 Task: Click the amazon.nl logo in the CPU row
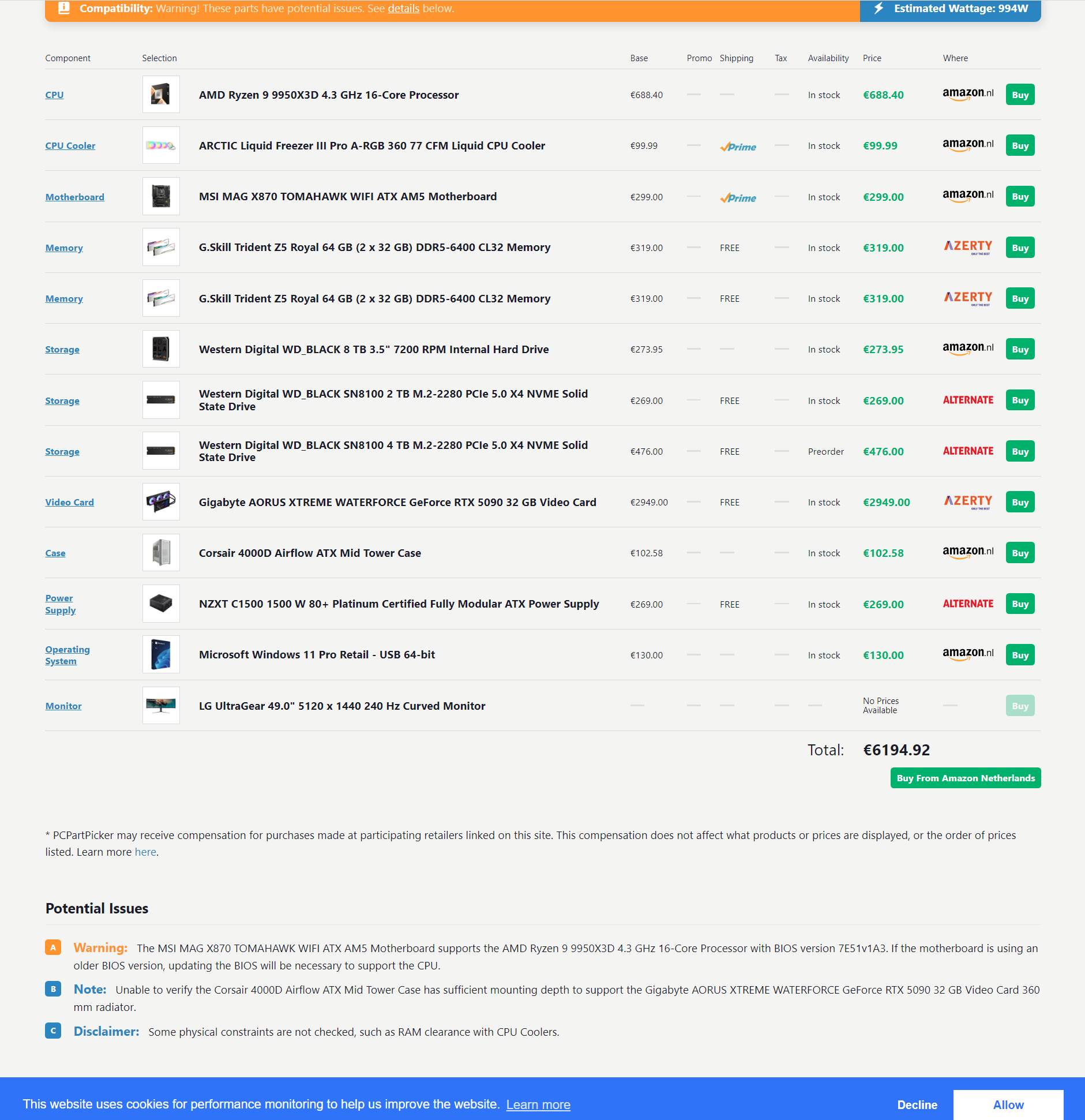coord(968,94)
